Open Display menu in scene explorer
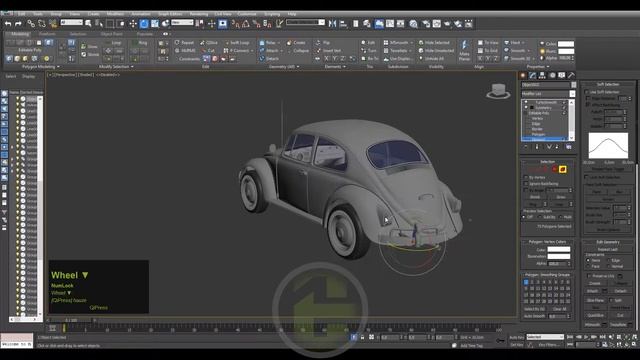The image size is (640, 360). tap(29, 76)
